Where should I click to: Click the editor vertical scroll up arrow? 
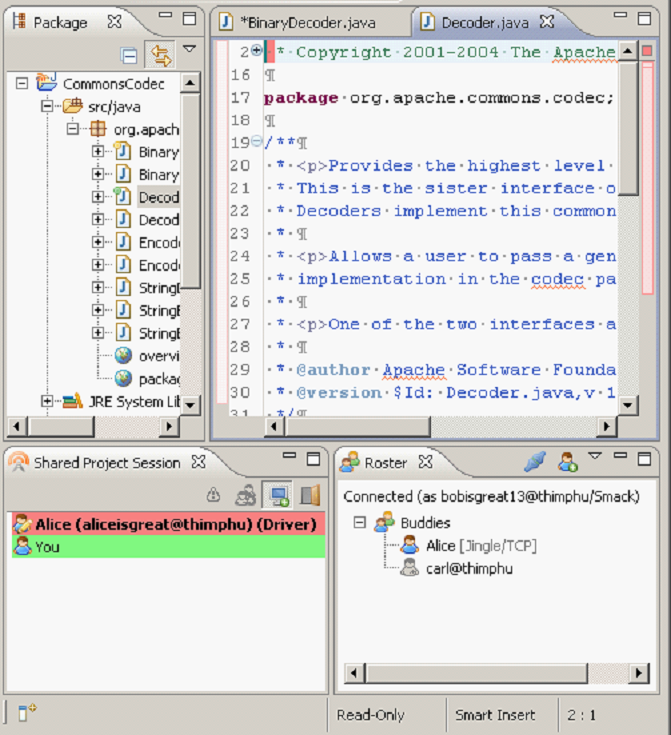(627, 51)
